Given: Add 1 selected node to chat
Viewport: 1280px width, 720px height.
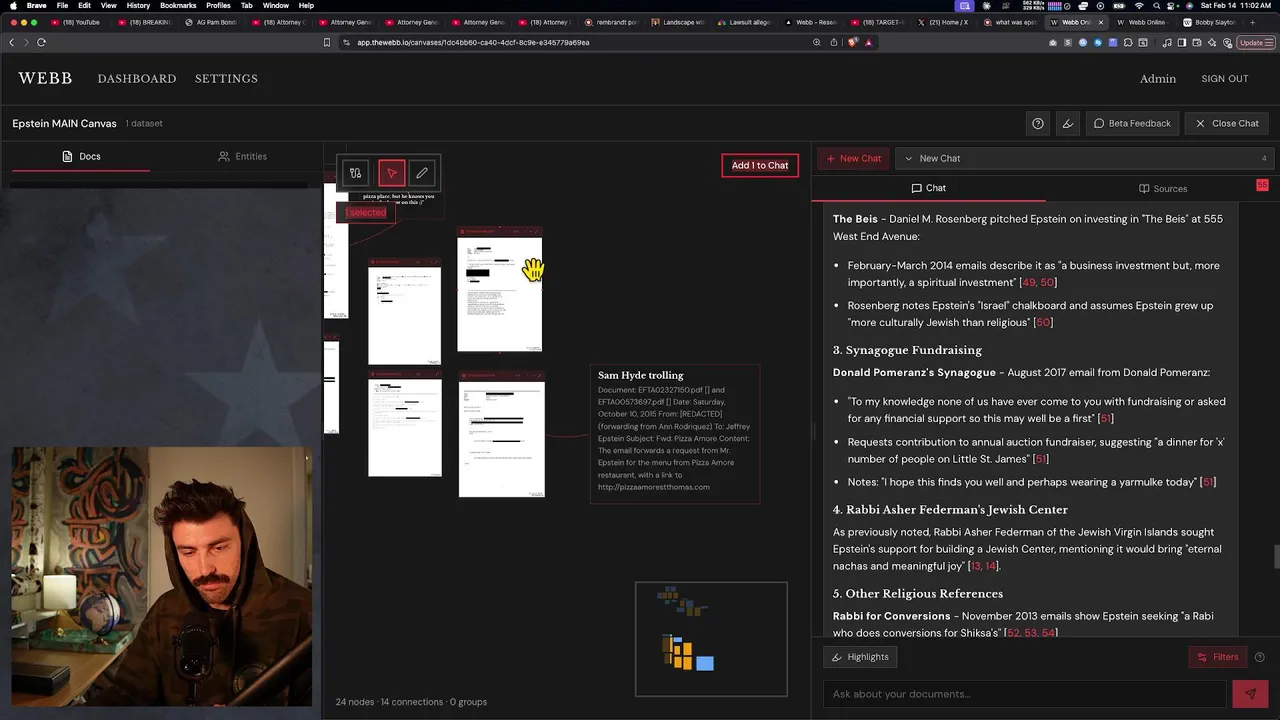Looking at the screenshot, I should point(760,165).
